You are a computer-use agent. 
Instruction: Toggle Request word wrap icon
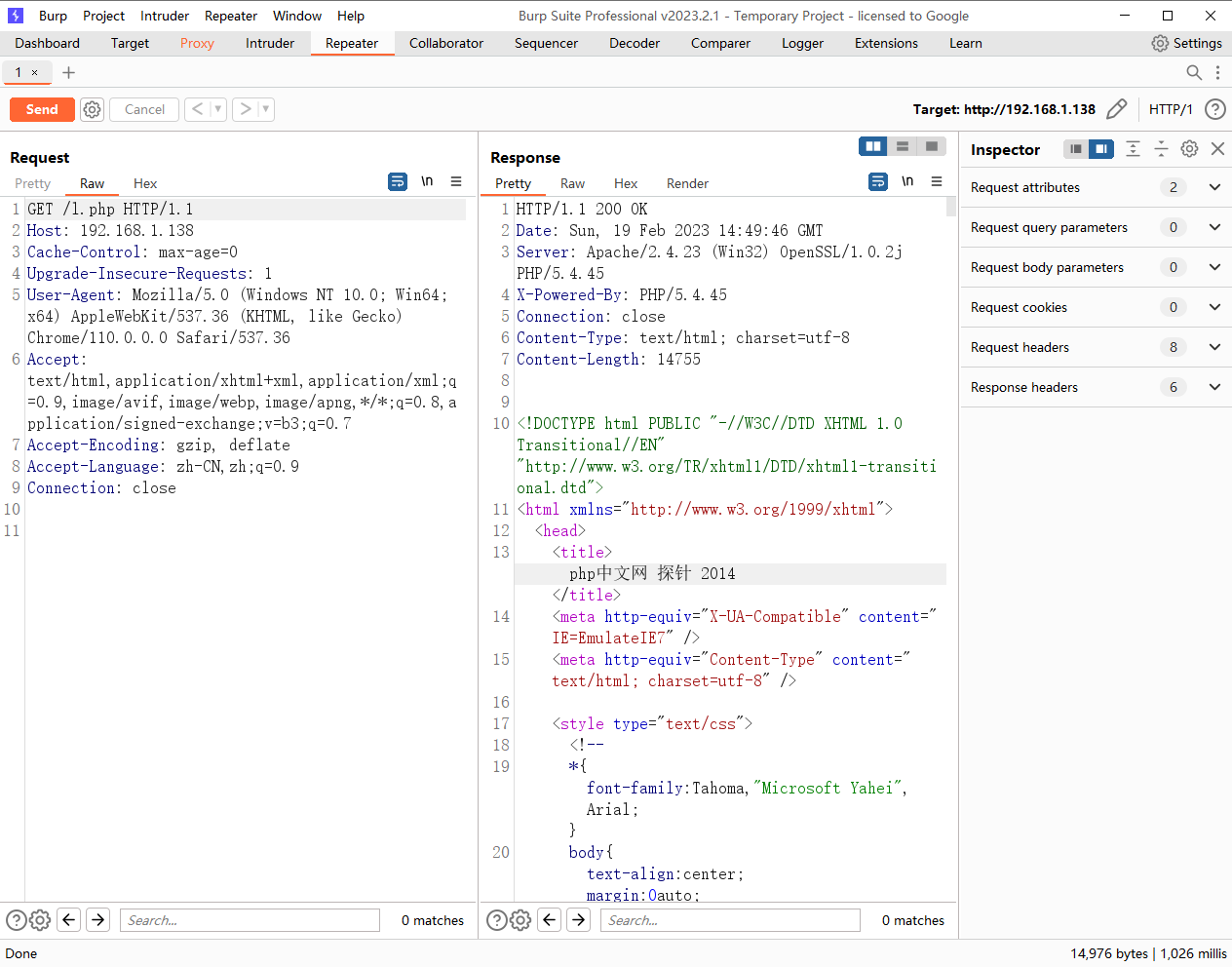tap(398, 181)
